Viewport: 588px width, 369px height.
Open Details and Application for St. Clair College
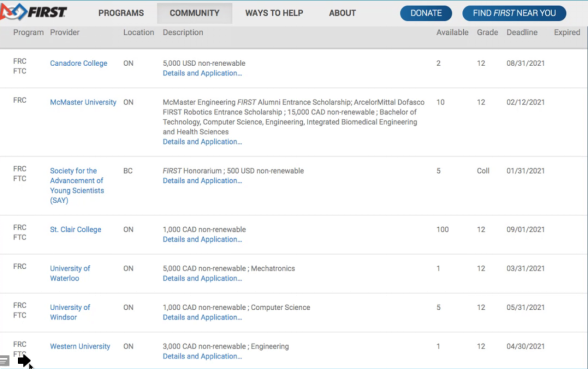click(x=202, y=239)
